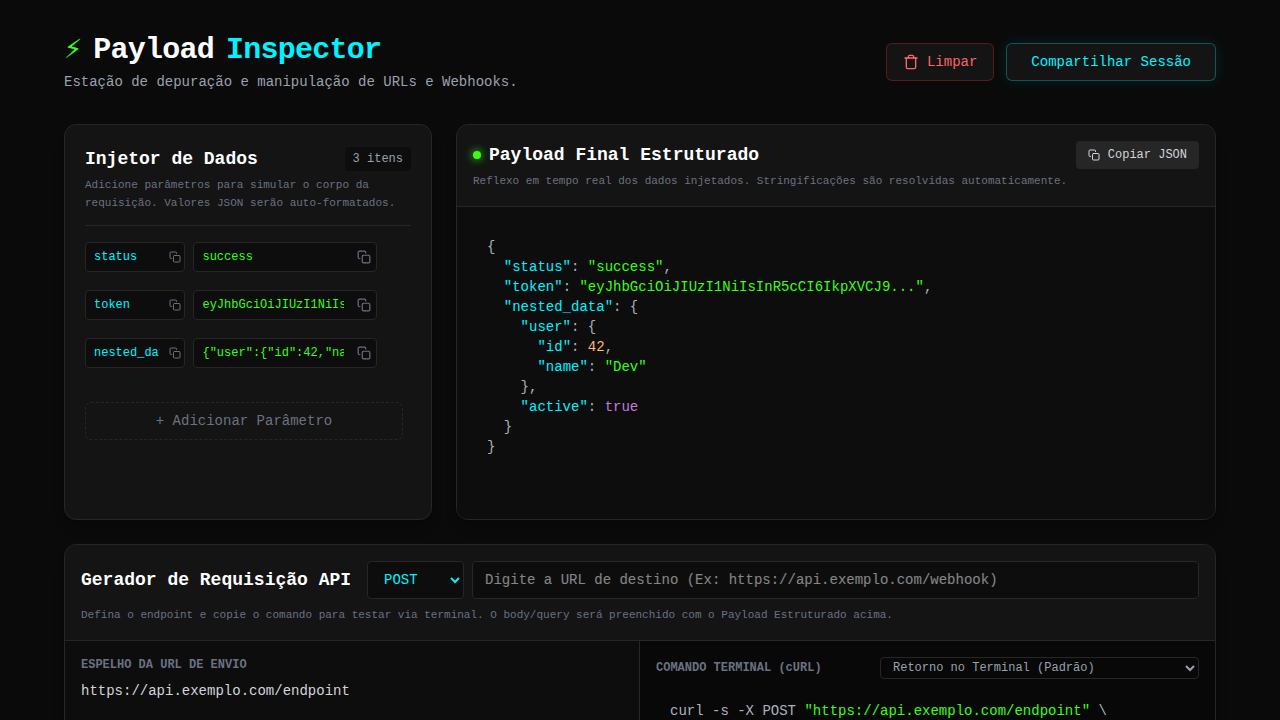Screen dimensions: 1280x720
Task: Copy the success value
Action: 364,257
